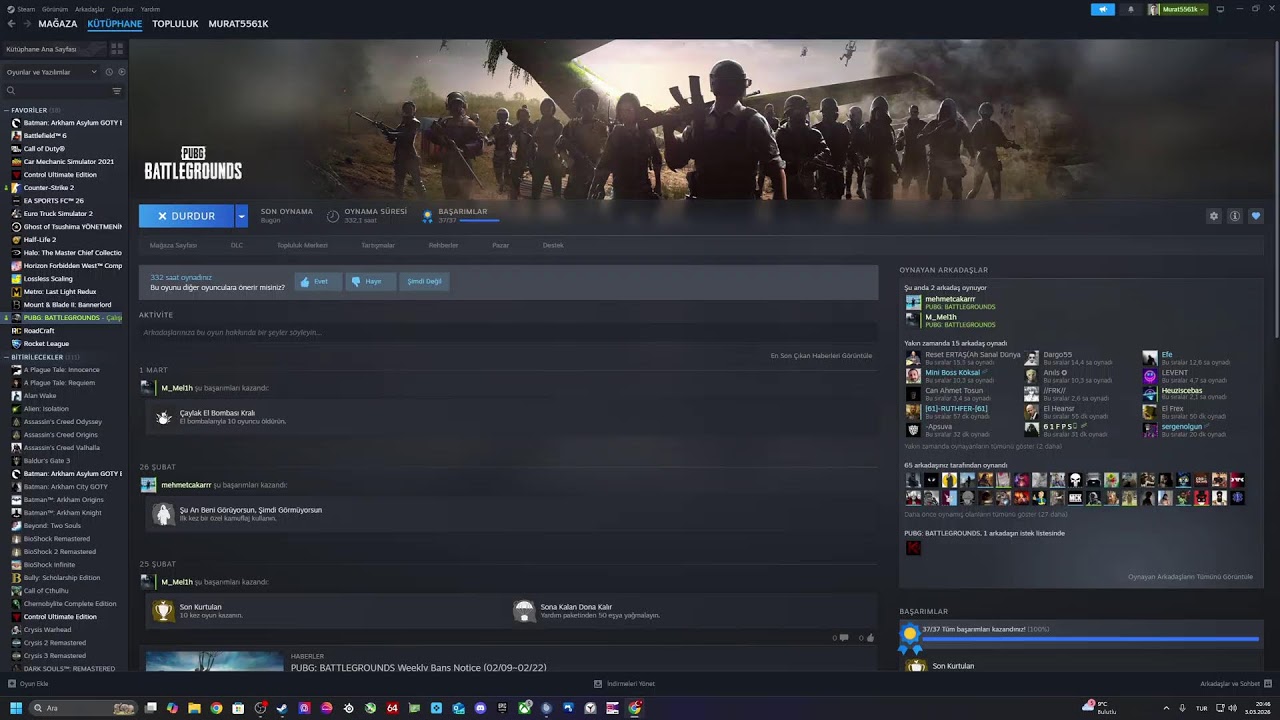Stop the game with Durdur
This screenshot has height=720, width=1280.
click(x=187, y=216)
